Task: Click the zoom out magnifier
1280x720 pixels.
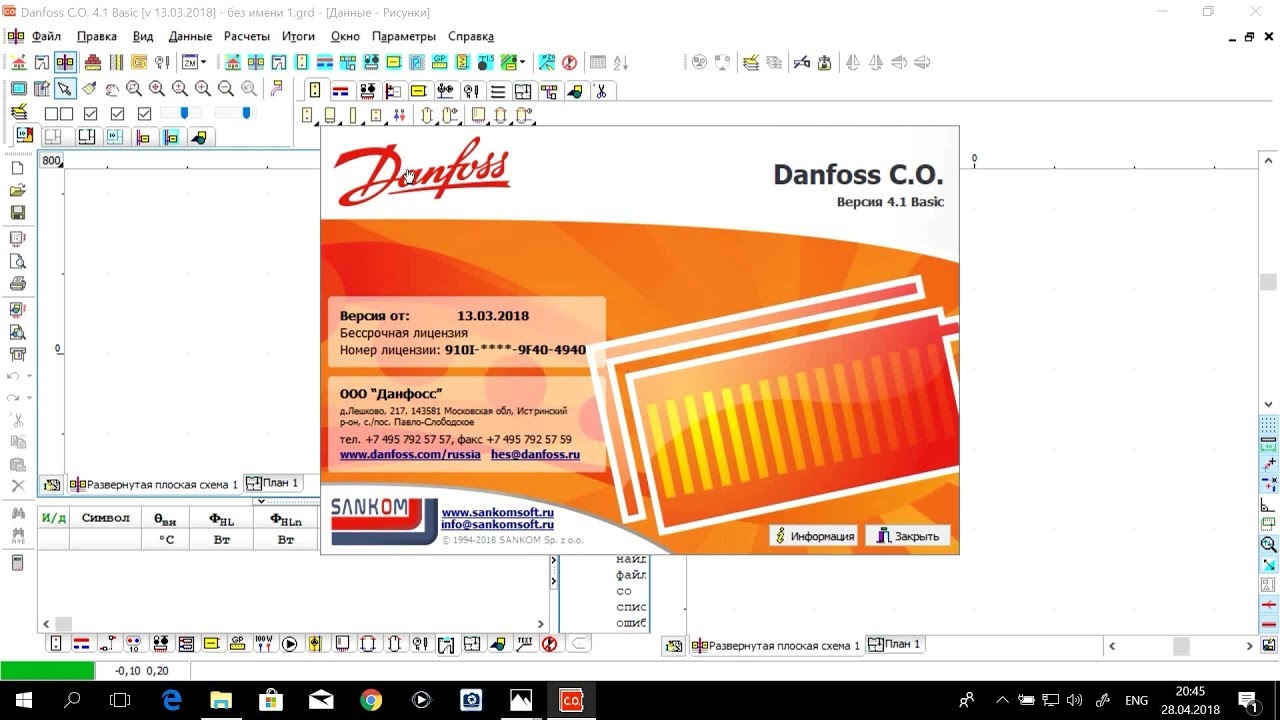Action: pos(226,89)
